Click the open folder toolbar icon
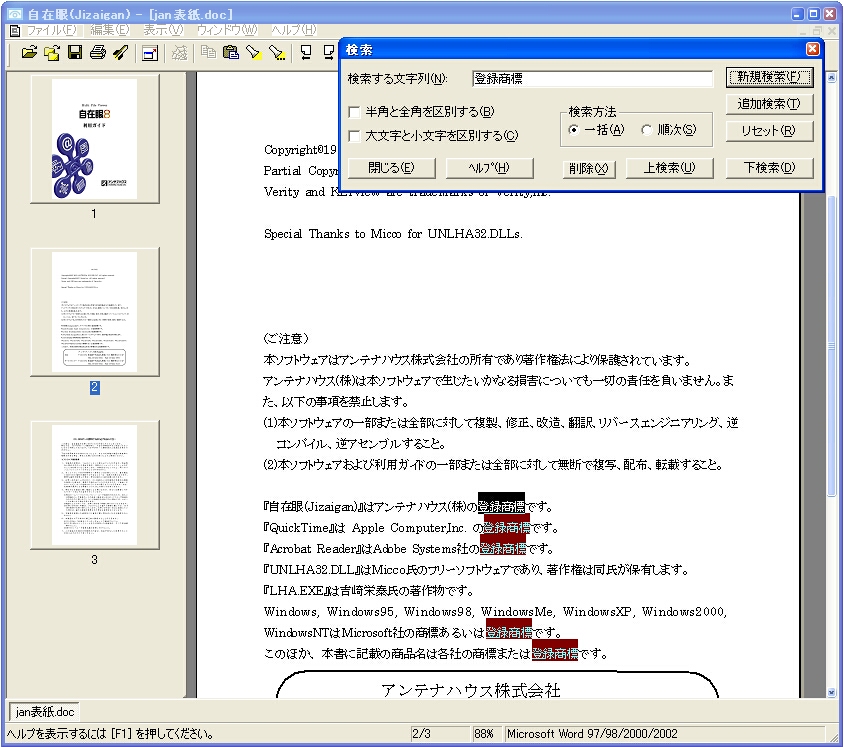 (x=29, y=52)
